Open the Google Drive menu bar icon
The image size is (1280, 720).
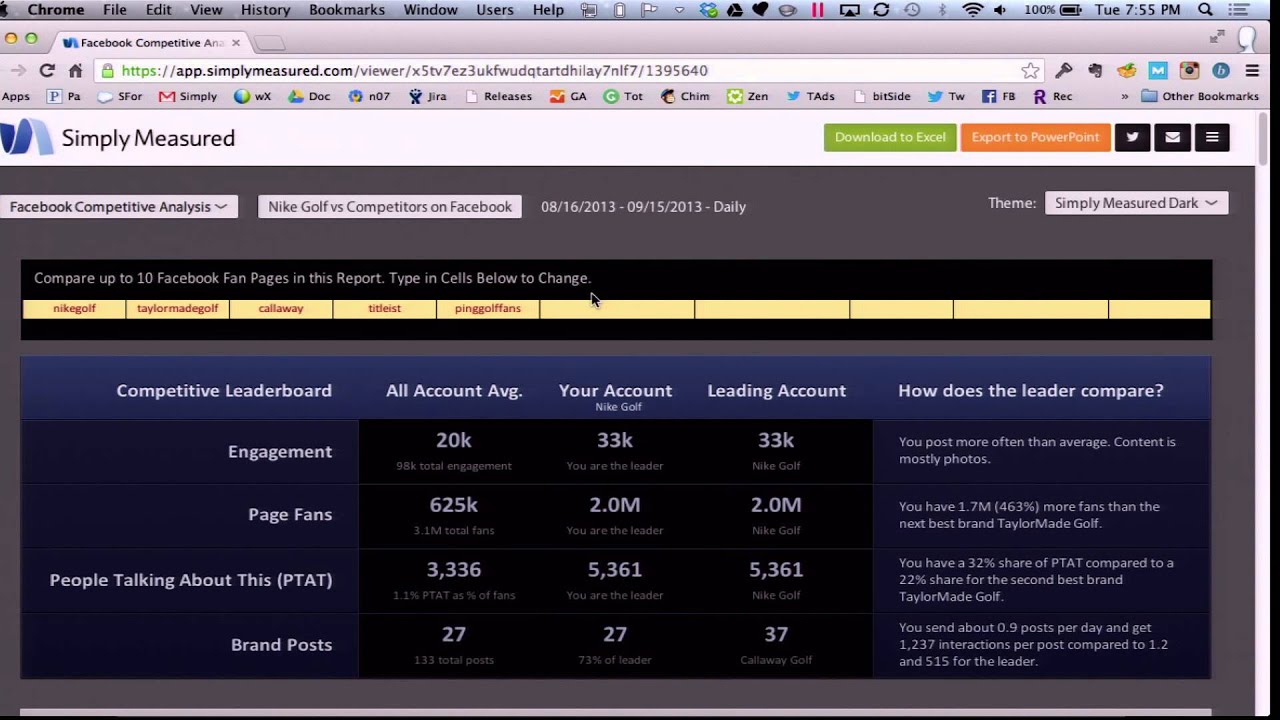(x=735, y=10)
